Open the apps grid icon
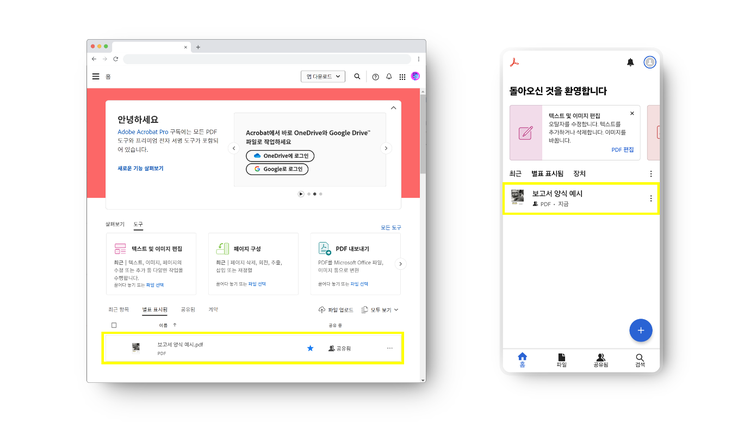The width and height of the screenshot is (750, 422). (x=402, y=77)
